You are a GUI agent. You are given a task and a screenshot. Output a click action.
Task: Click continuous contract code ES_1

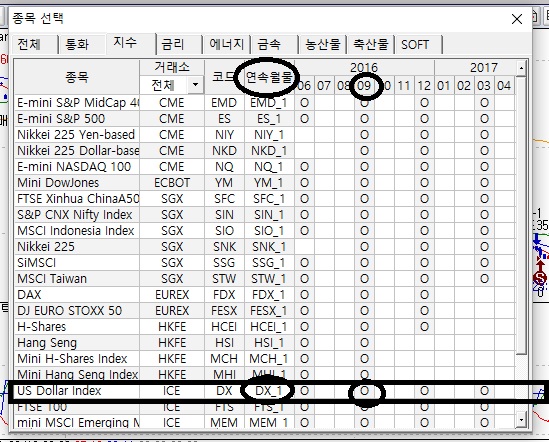(269, 119)
